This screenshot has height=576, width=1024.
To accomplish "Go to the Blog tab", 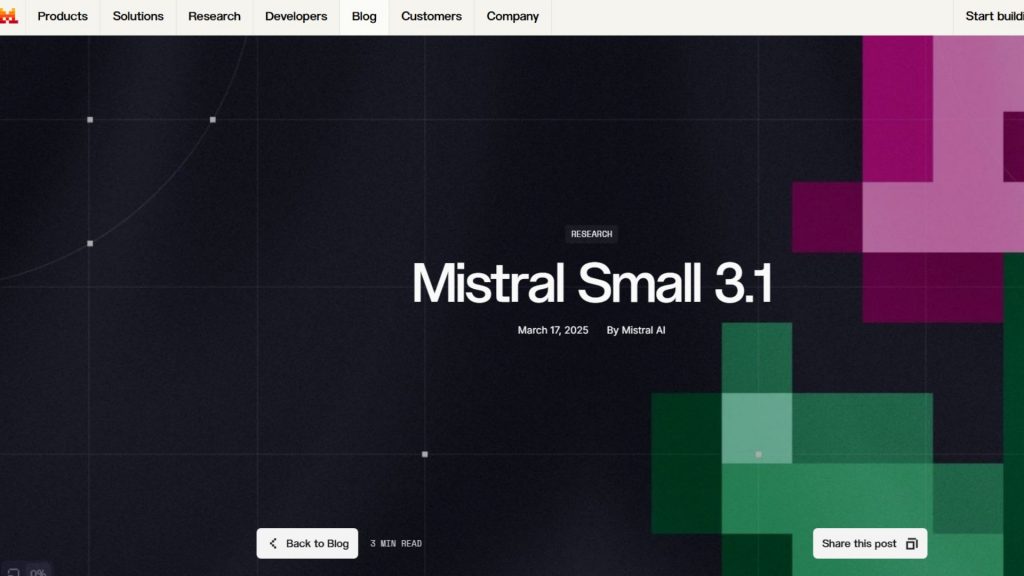I will tap(364, 16).
